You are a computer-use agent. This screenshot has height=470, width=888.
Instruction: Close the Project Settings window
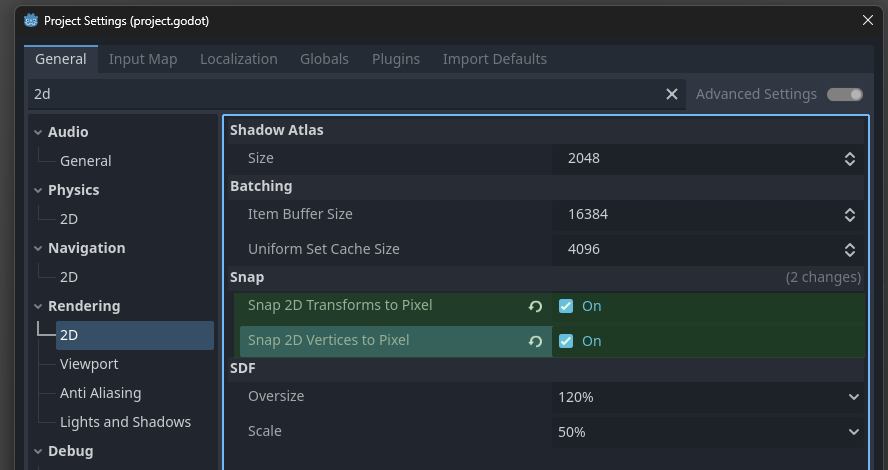868,20
